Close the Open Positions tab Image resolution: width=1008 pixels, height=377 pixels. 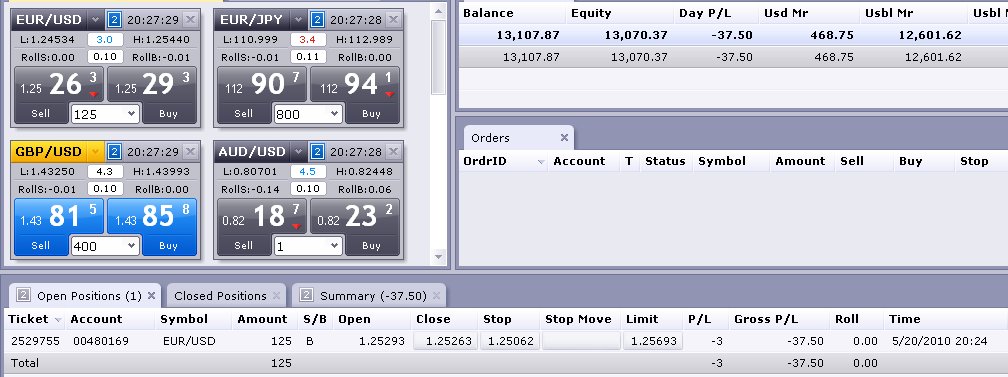point(152,296)
